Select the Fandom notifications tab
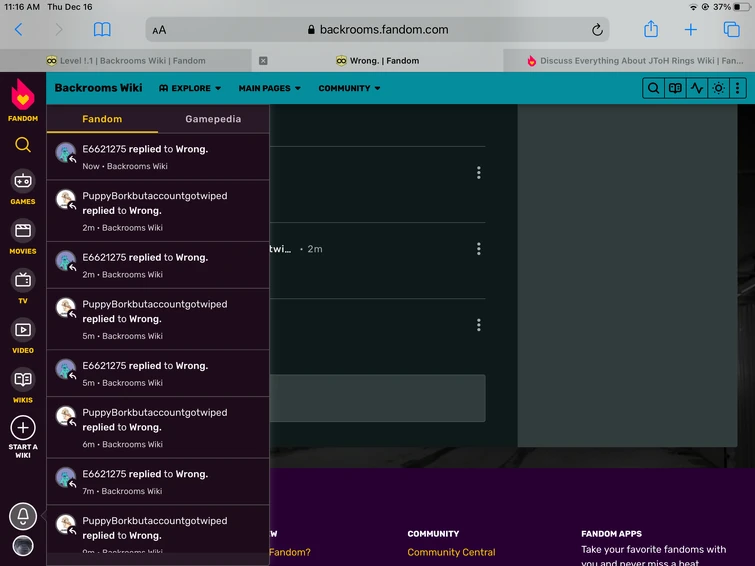755x566 pixels. tap(102, 119)
